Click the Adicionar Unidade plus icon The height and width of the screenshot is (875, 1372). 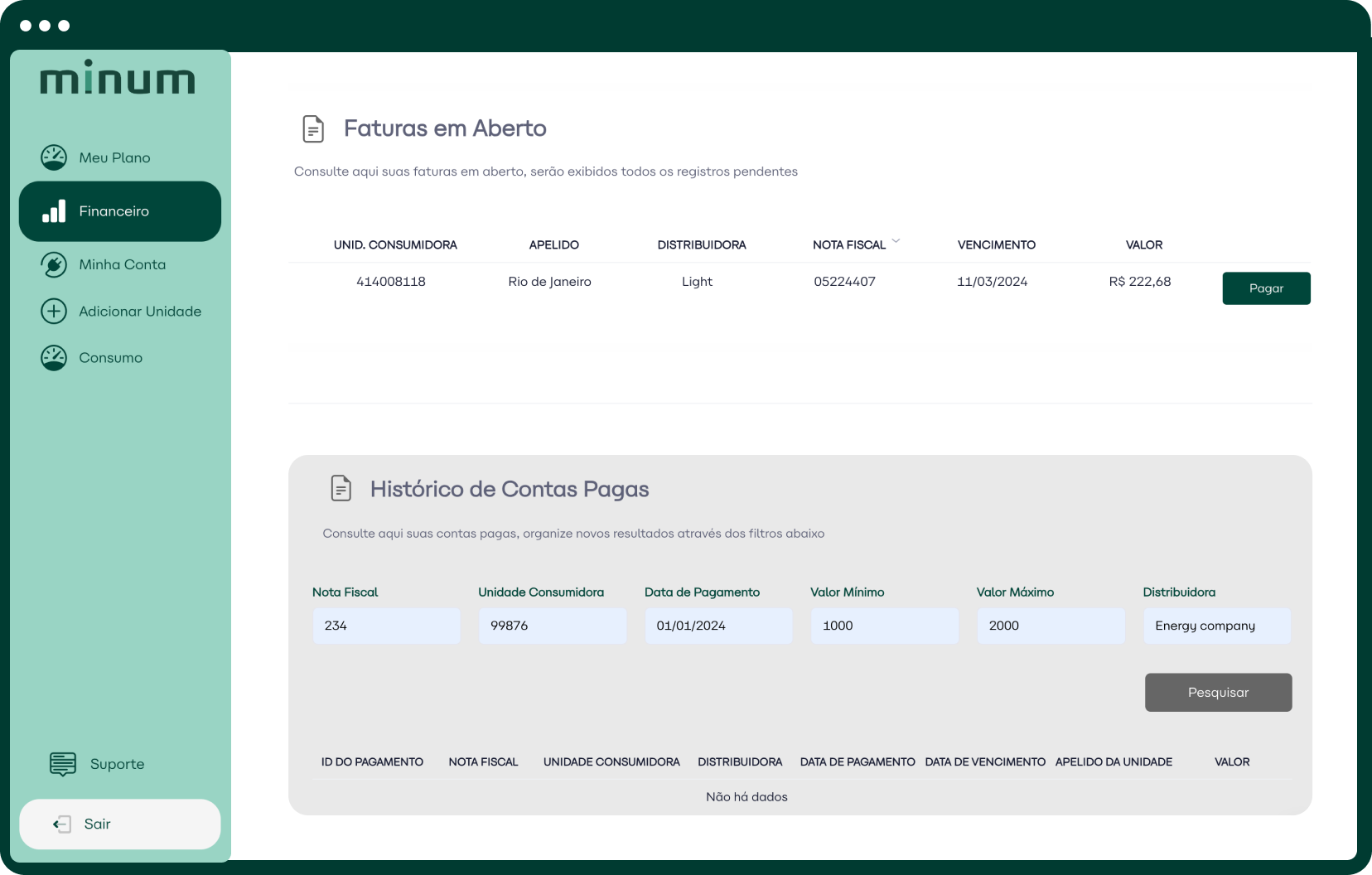tap(54, 311)
